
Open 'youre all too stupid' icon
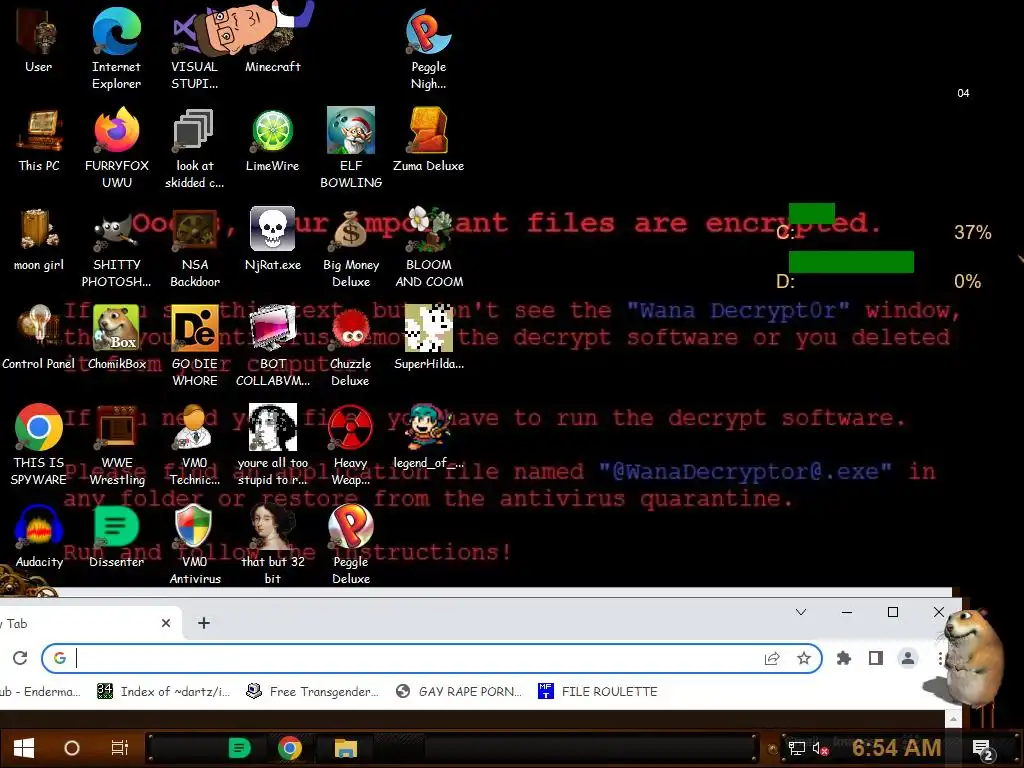(272, 445)
